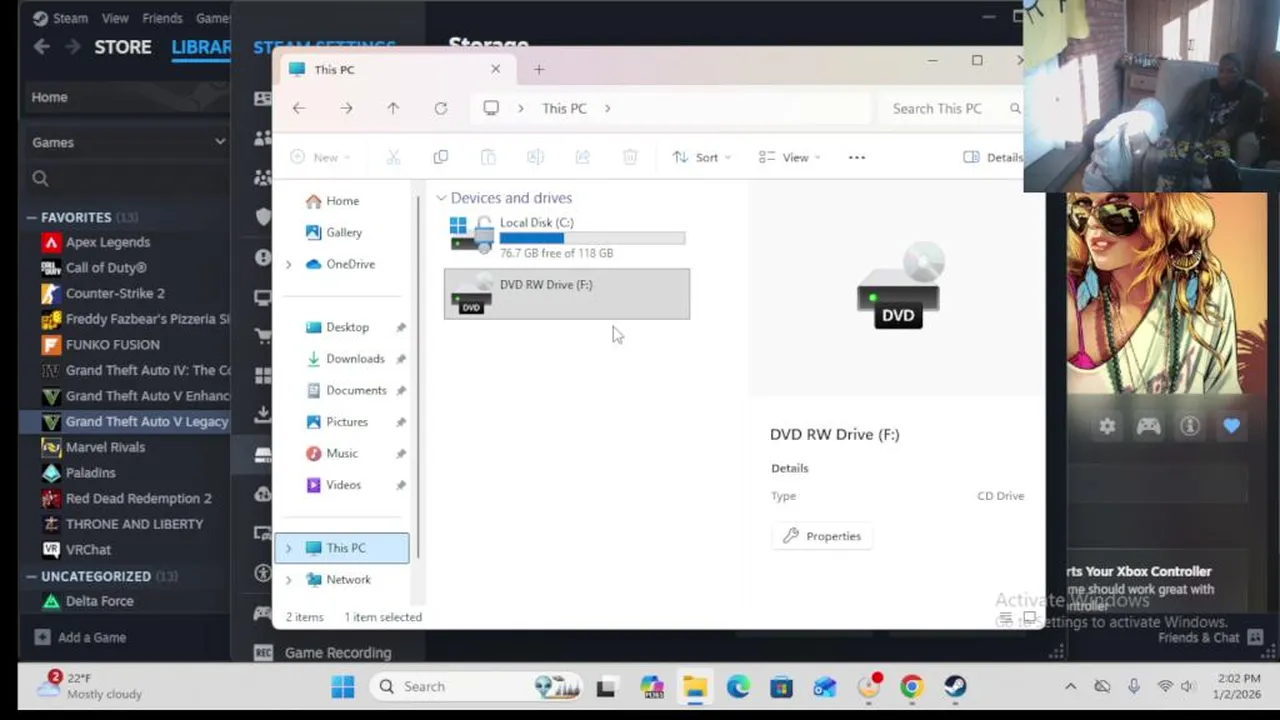The width and height of the screenshot is (1280, 720).
Task: Open the See more options menu
Action: (857, 157)
